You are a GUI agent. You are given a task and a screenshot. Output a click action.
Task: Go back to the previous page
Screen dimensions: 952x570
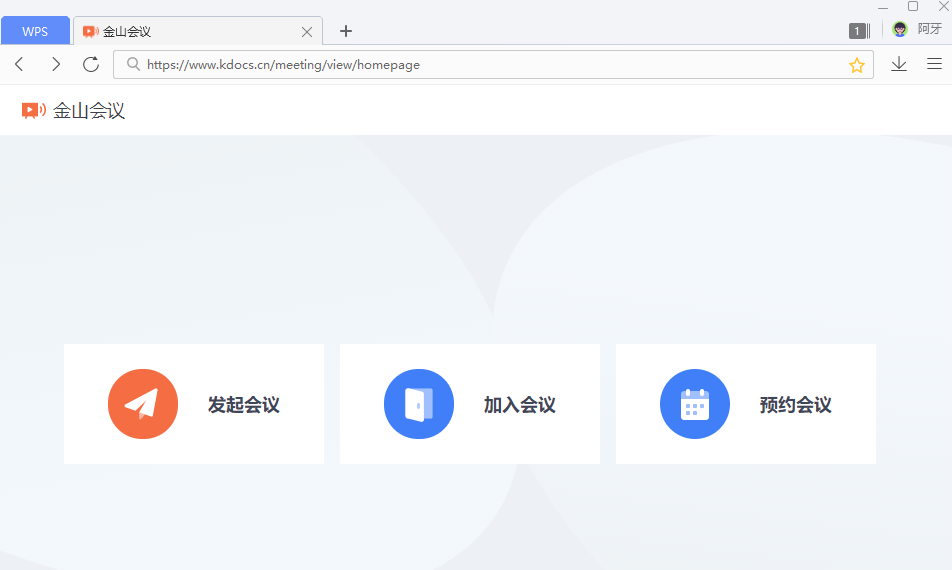tap(19, 64)
